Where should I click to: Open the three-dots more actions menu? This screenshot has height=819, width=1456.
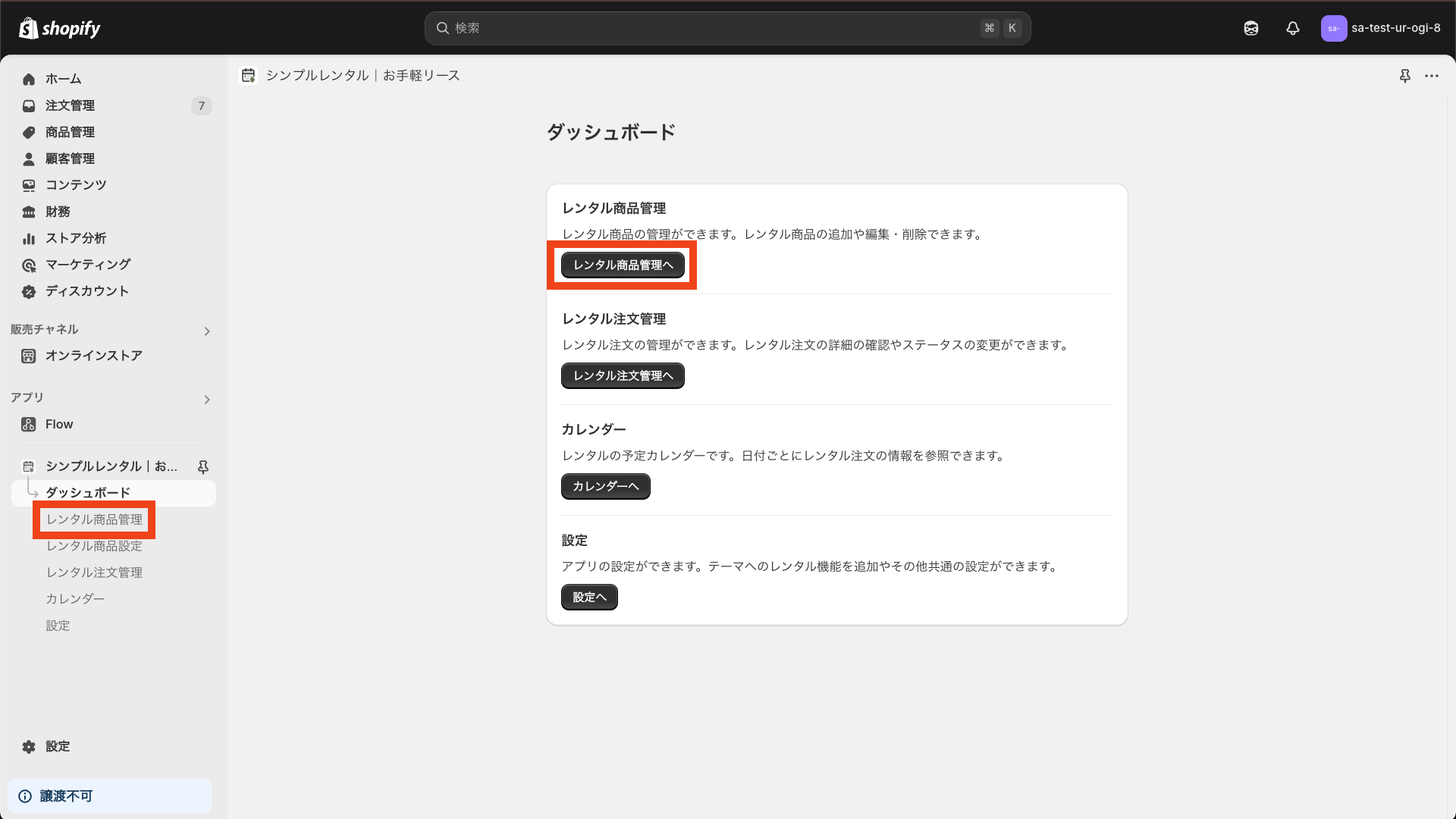coord(1431,76)
